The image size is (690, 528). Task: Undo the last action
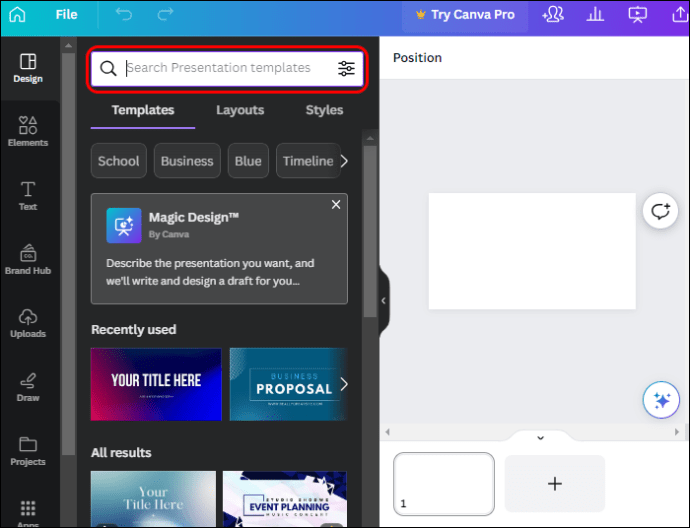click(124, 14)
